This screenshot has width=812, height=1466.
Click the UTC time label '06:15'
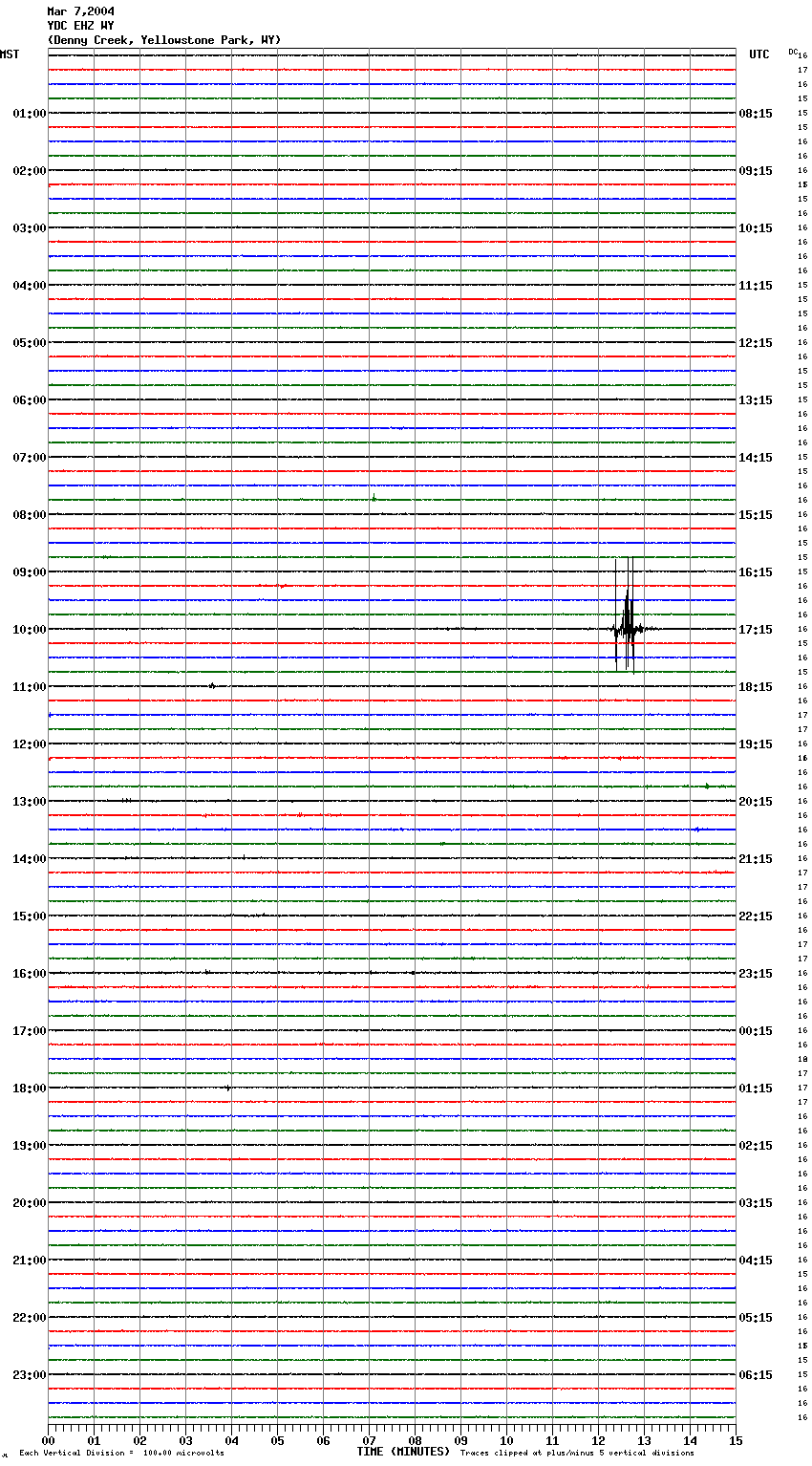756,1375
